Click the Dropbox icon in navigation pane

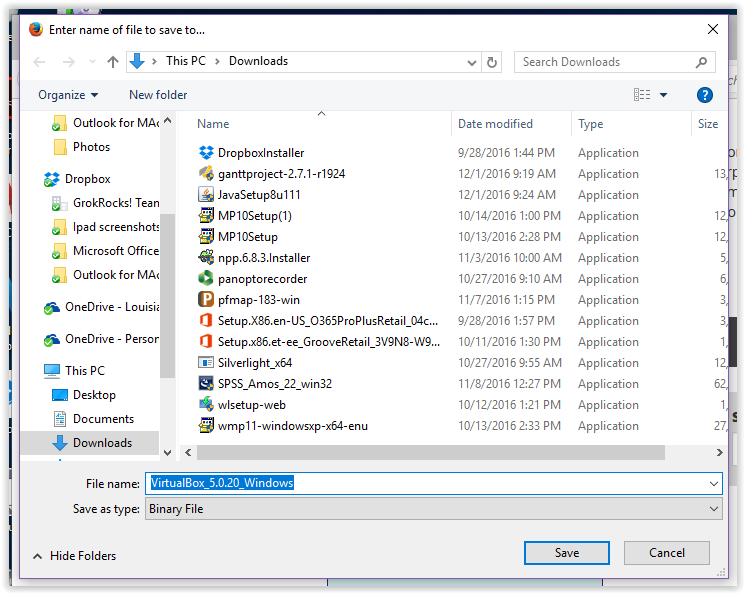[x=52, y=179]
